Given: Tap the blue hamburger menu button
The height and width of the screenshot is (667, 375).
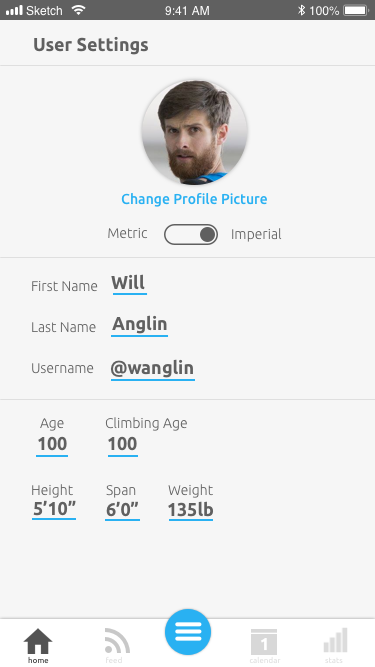Looking at the screenshot, I should pos(188,632).
